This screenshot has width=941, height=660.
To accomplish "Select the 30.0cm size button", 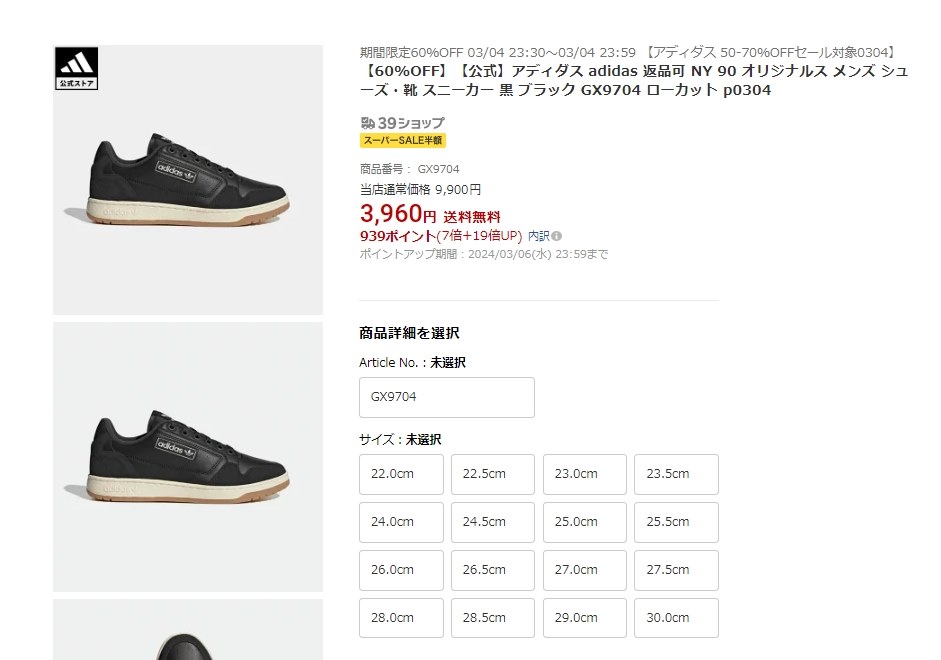I will click(676, 618).
